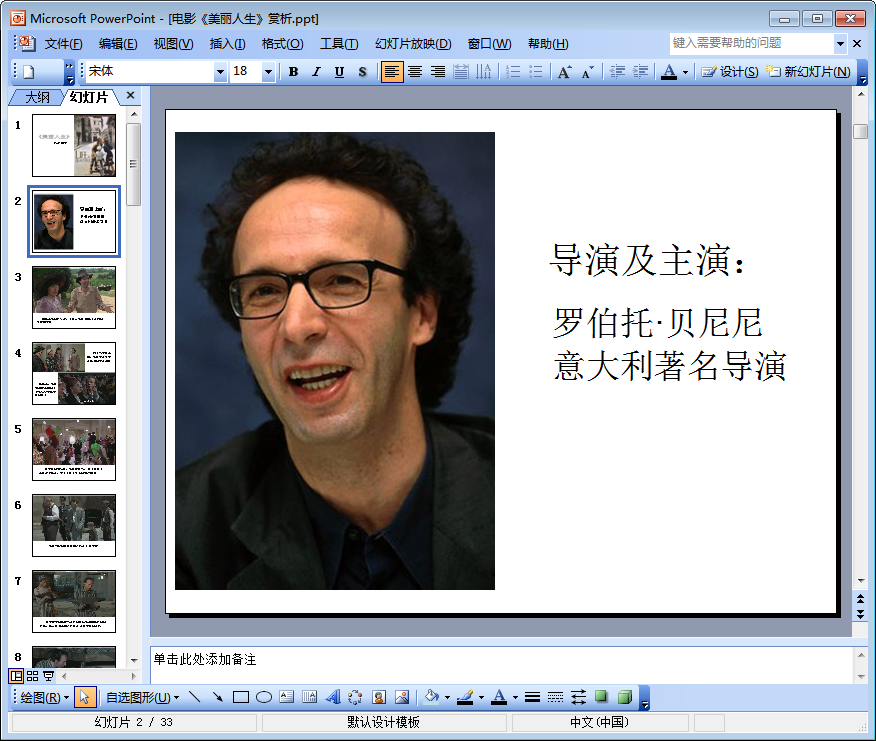
Task: Switch to Normal view icon
Action: tap(16, 676)
